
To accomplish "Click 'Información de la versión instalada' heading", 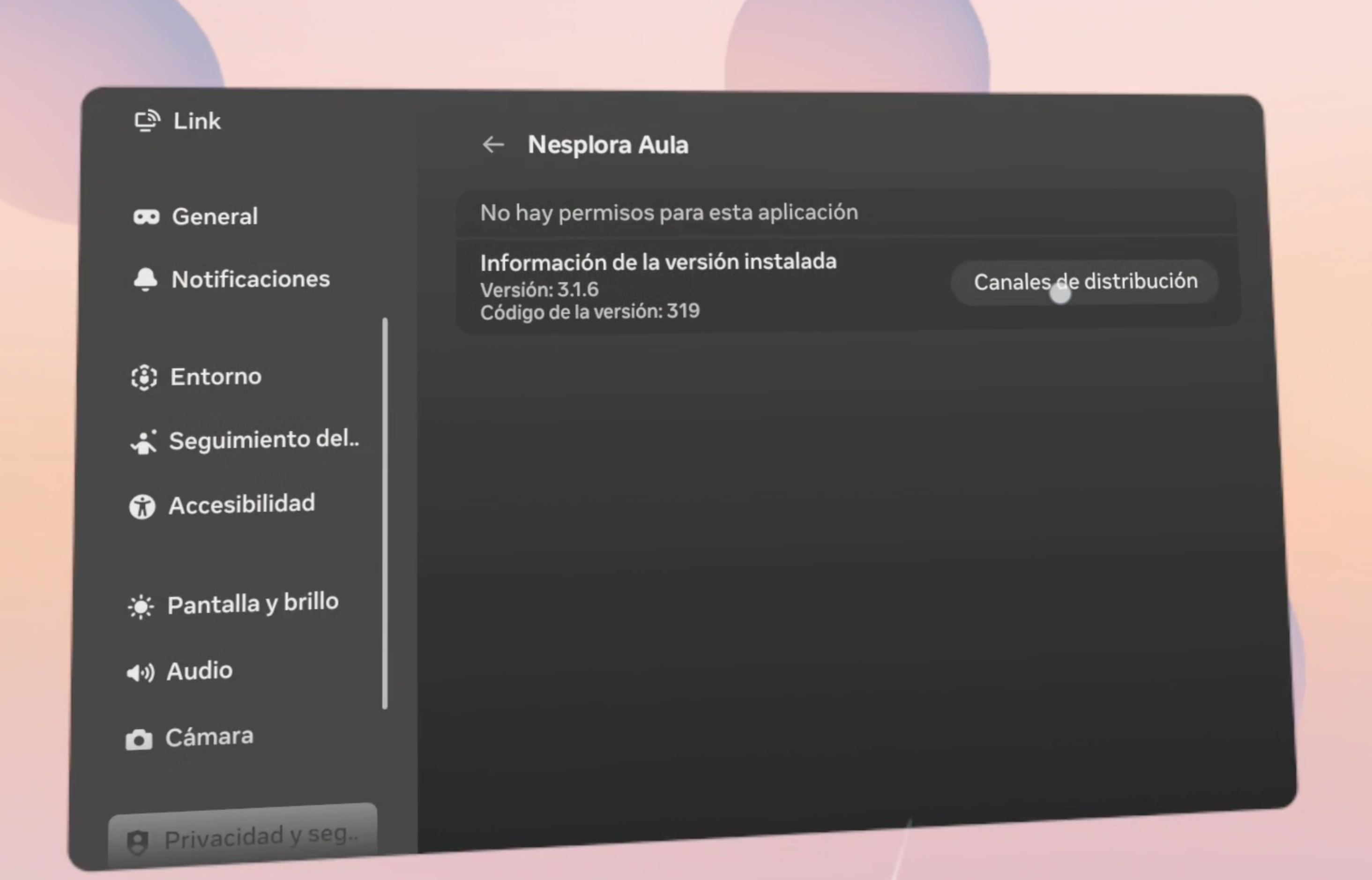I will [x=658, y=262].
